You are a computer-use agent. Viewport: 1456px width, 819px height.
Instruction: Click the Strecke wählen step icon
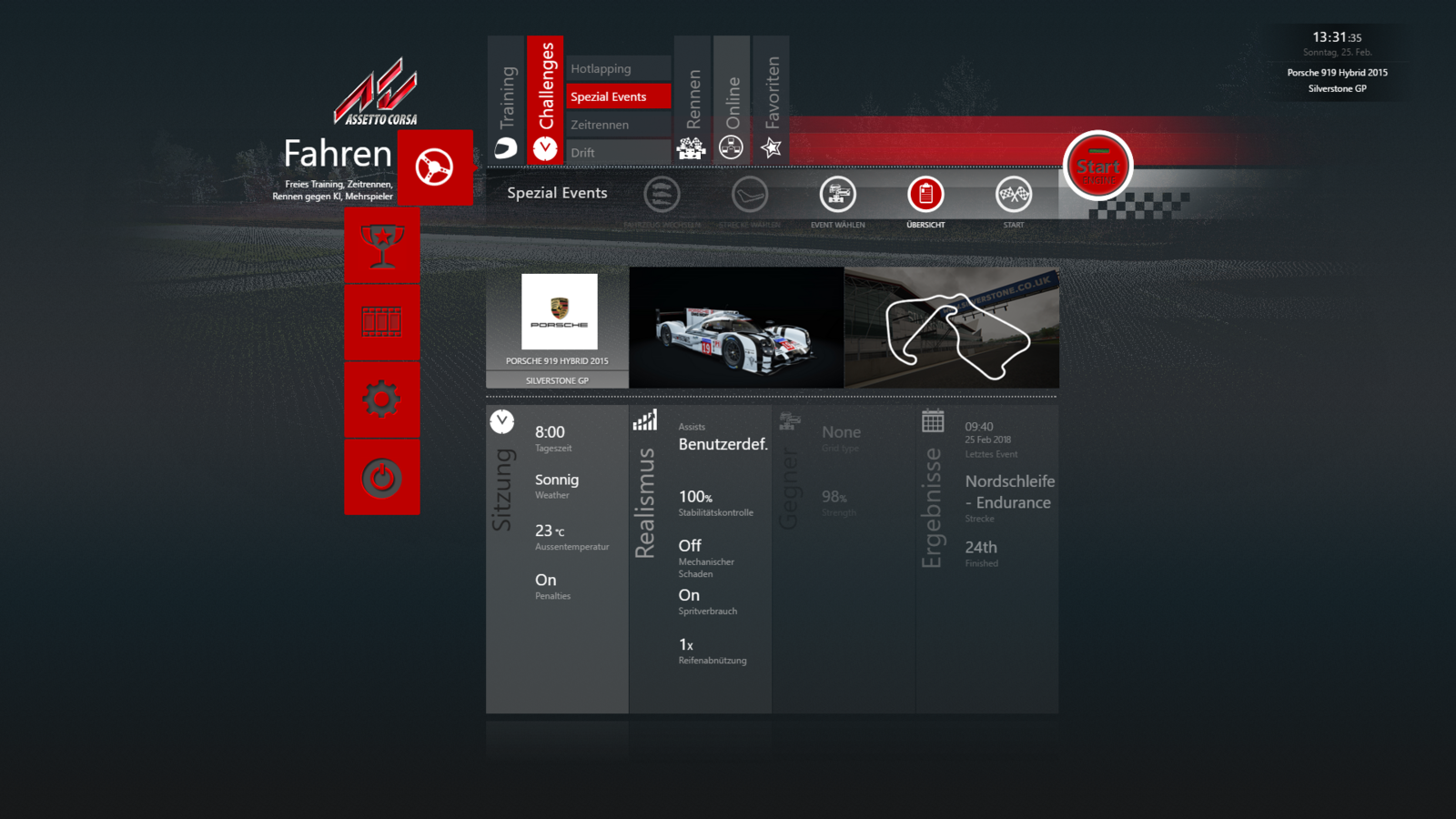(750, 194)
